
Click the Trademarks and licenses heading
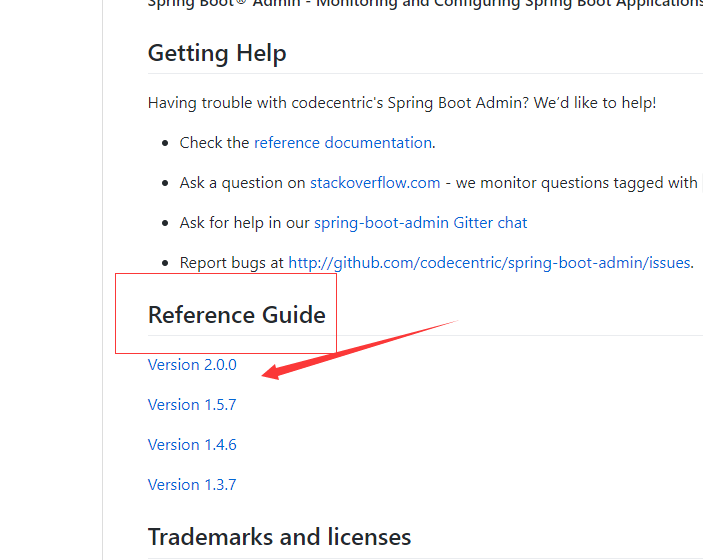click(x=279, y=537)
